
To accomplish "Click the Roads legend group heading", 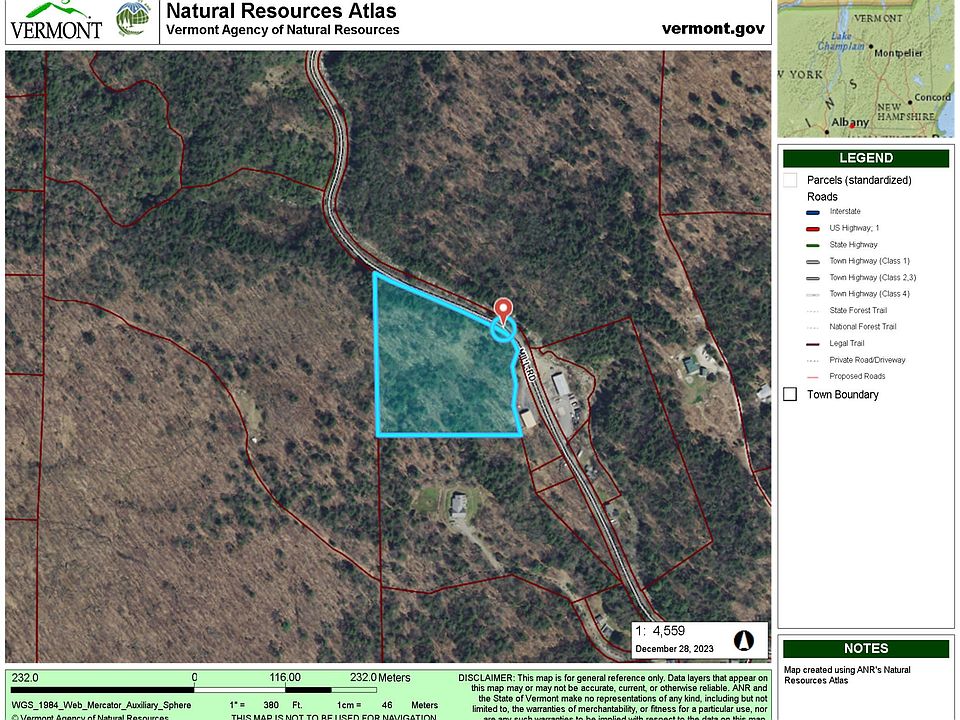I will pos(822,197).
